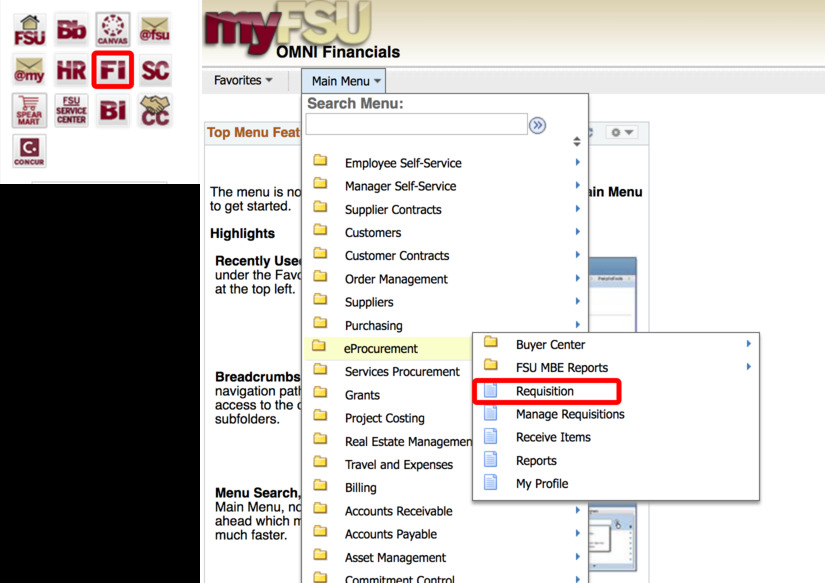Click the eProcurement folder icon
The height and width of the screenshot is (583, 825).
319,346
